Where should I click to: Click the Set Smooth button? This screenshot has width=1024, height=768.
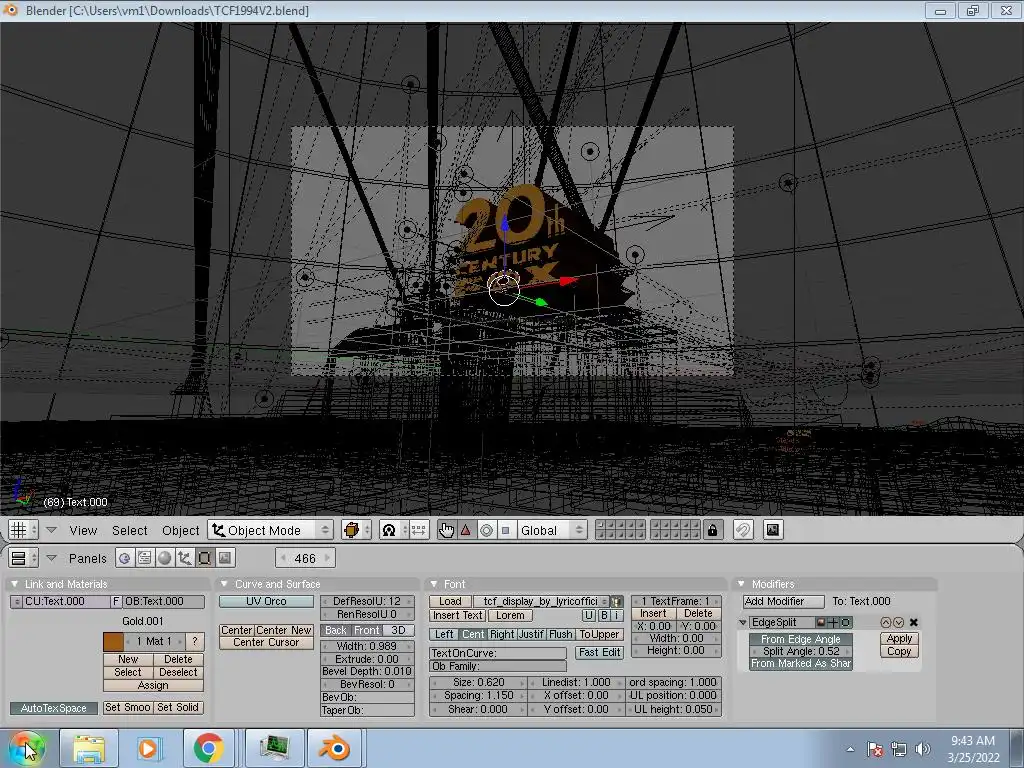[127, 707]
